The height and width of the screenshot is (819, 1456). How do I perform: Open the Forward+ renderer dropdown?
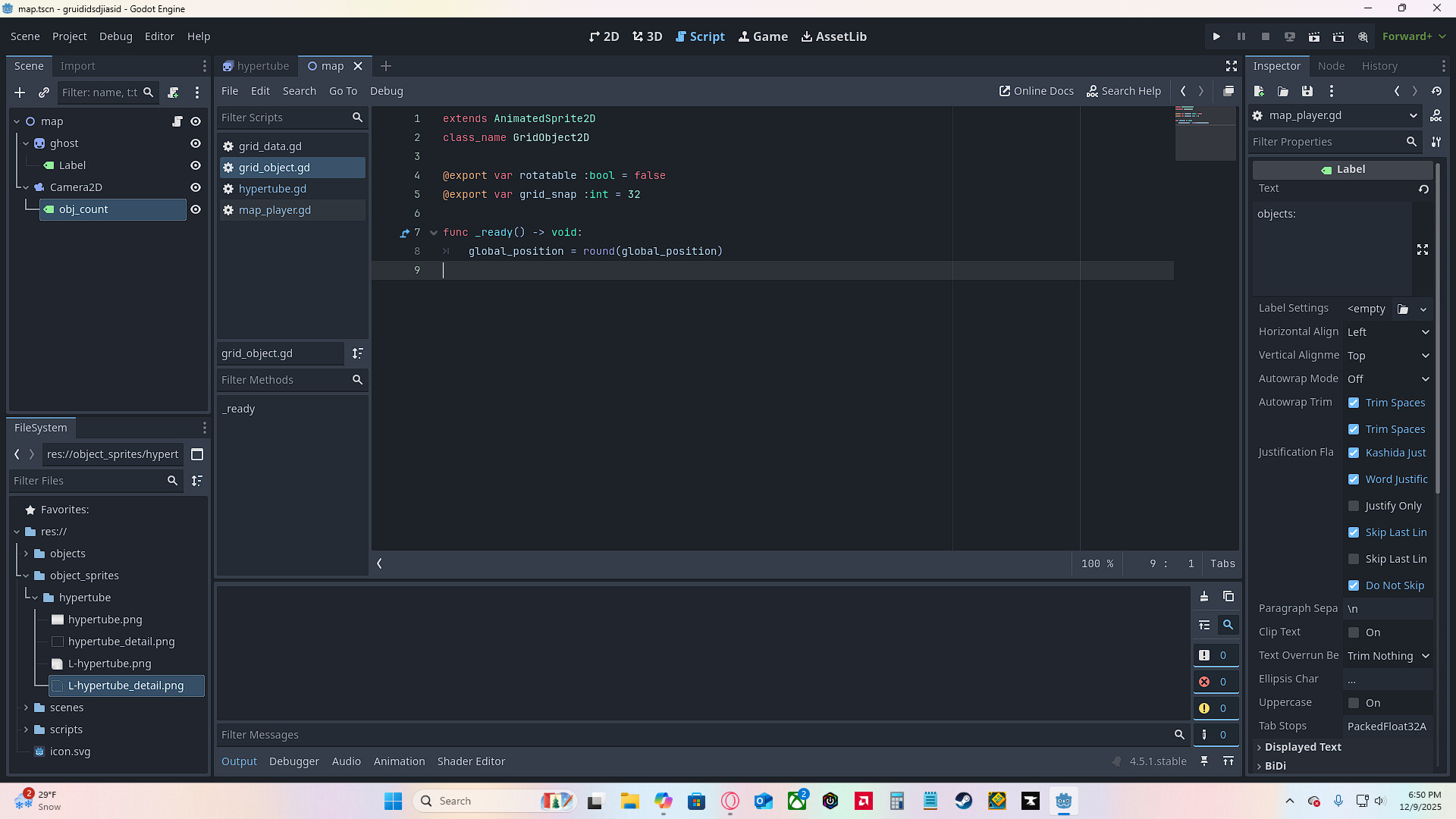coord(1414,36)
